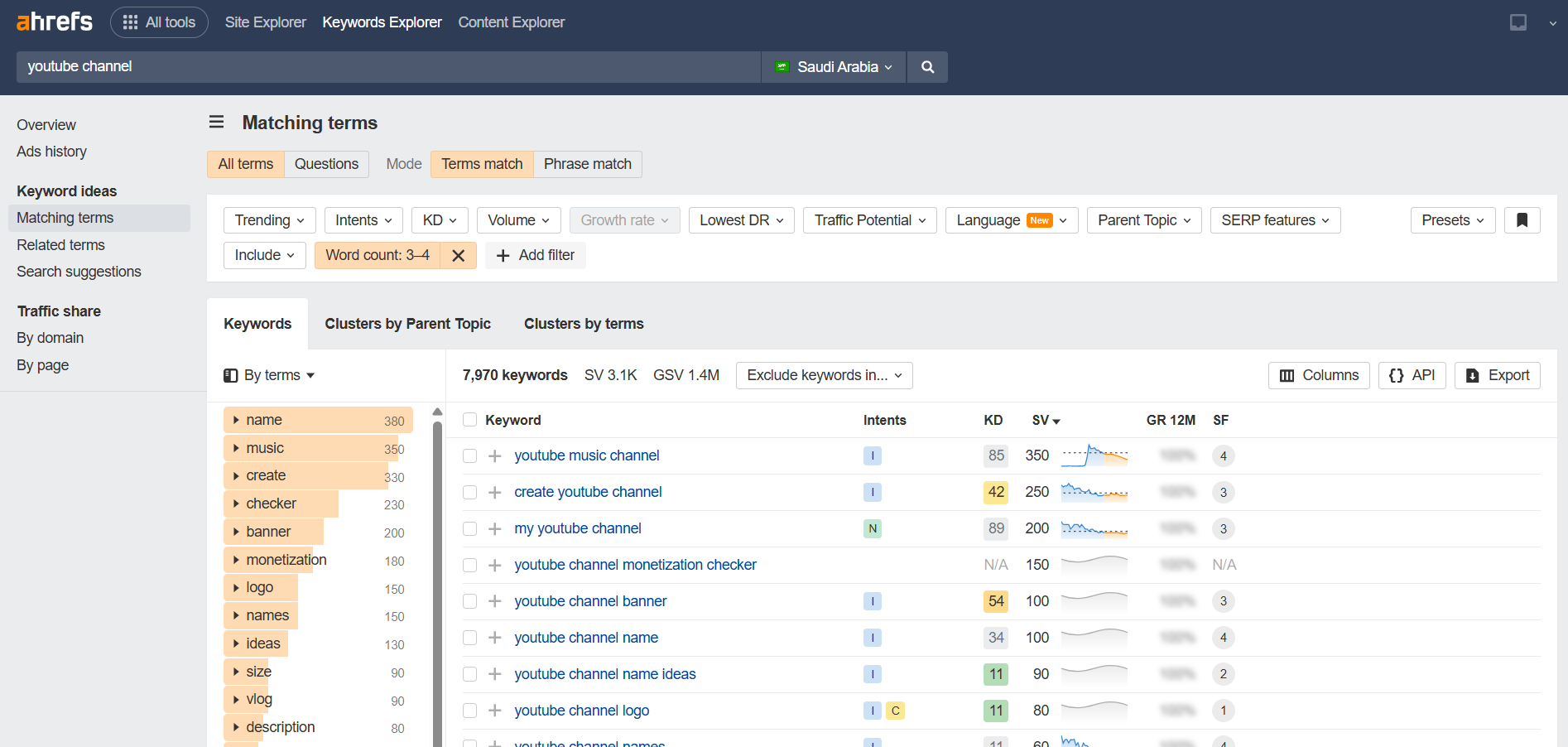Add youtube channel name ideas with plus
Screen dimensions: 1568x747
495,675
